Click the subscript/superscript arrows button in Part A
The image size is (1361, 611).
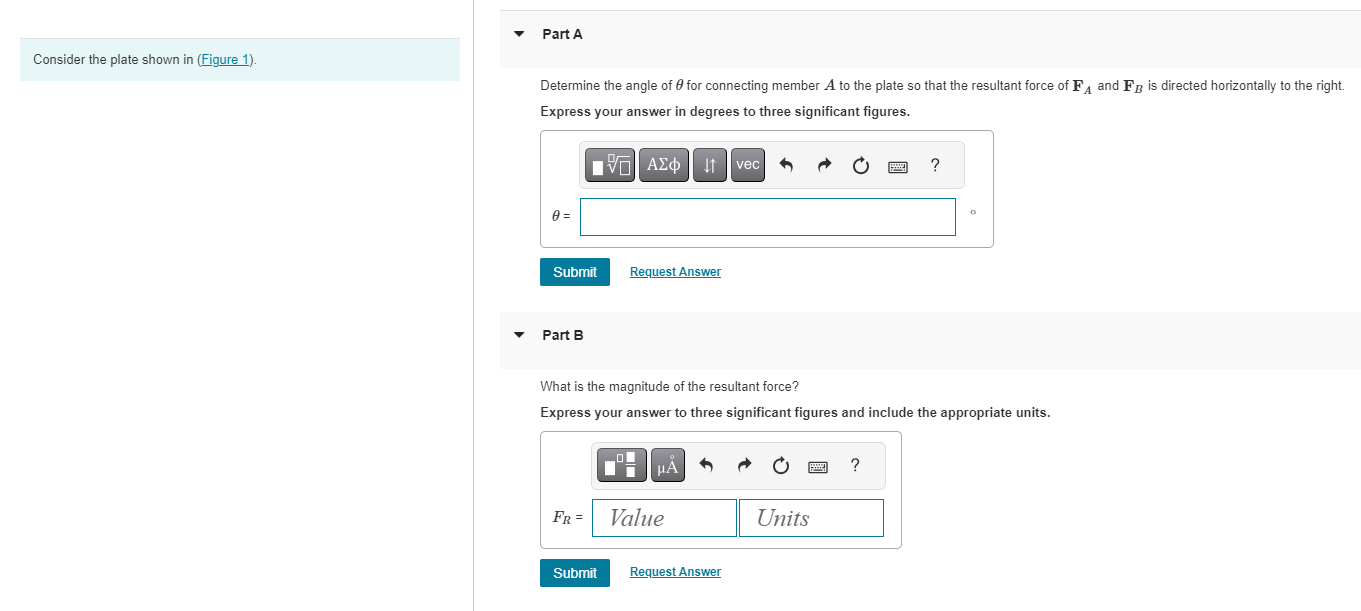pos(709,165)
